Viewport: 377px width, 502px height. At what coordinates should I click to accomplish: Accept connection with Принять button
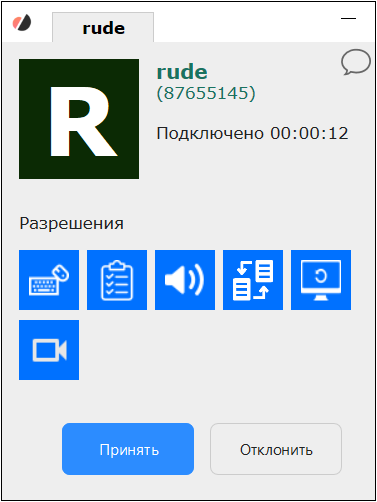(128, 449)
